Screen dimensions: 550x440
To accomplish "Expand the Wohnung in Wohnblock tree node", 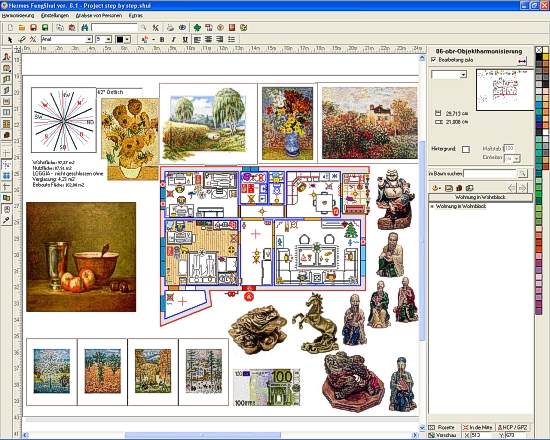I will coord(432,207).
